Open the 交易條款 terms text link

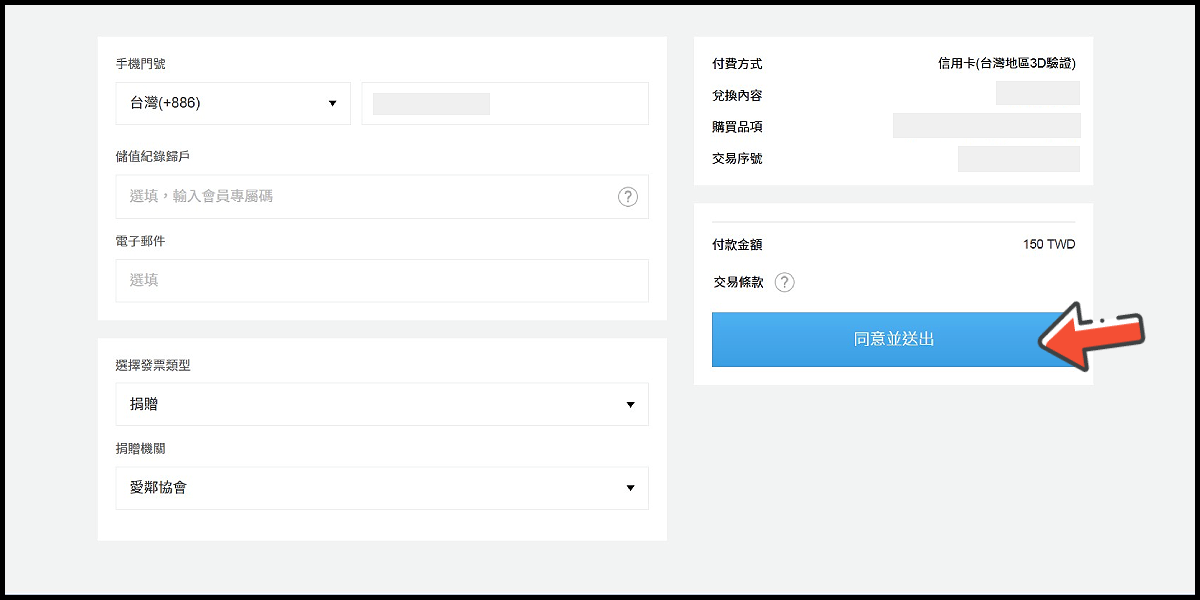tap(738, 282)
